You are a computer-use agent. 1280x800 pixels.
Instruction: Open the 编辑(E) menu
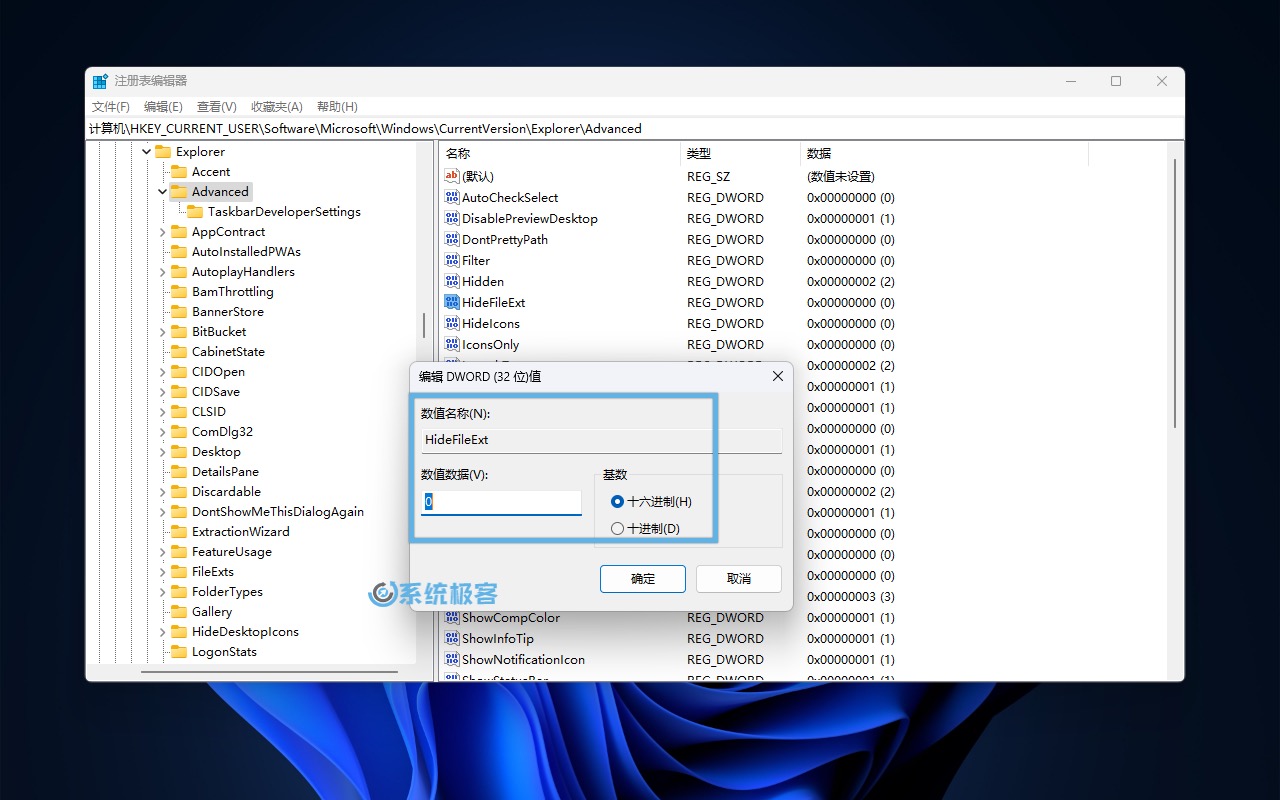(x=163, y=107)
